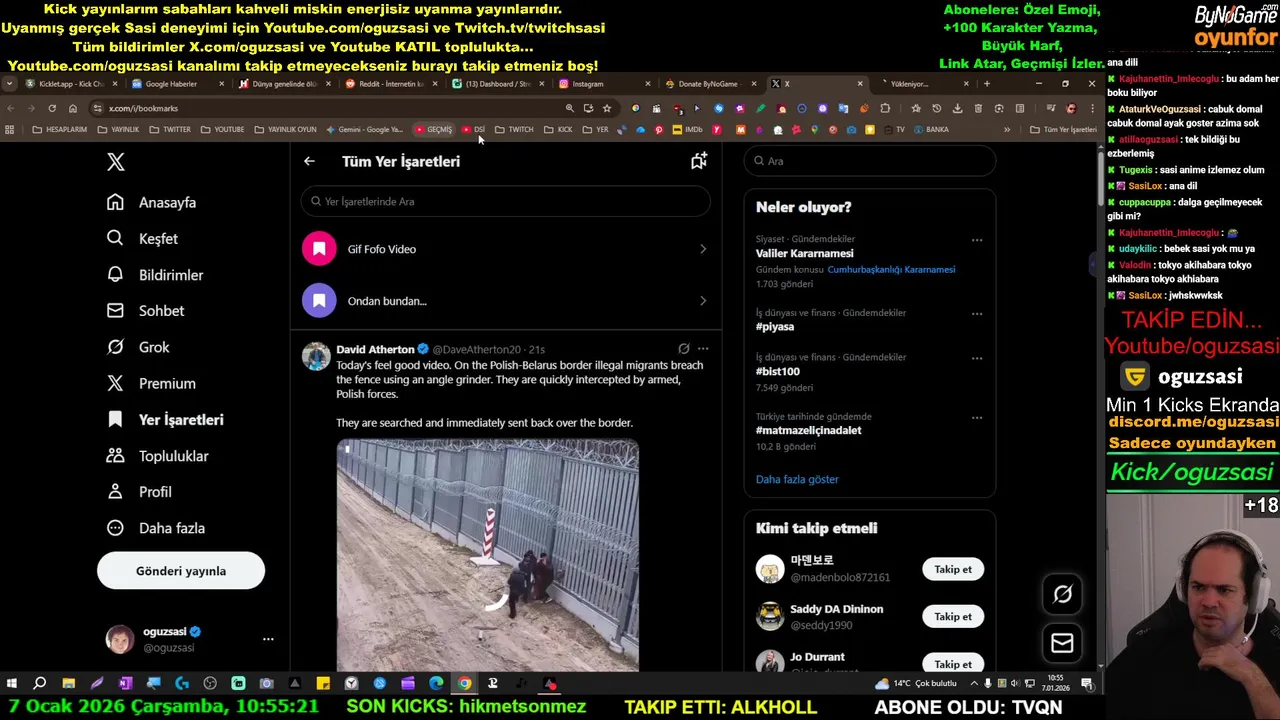The width and height of the screenshot is (1280, 720).
Task: Follow 마덴보로 with Takip et
Action: 953,569
